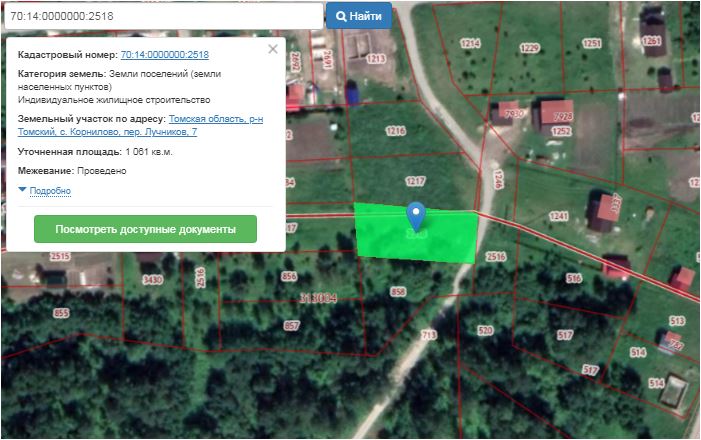This screenshot has width=701, height=440.
Task: Click the Найти search button
Action: pos(359,16)
